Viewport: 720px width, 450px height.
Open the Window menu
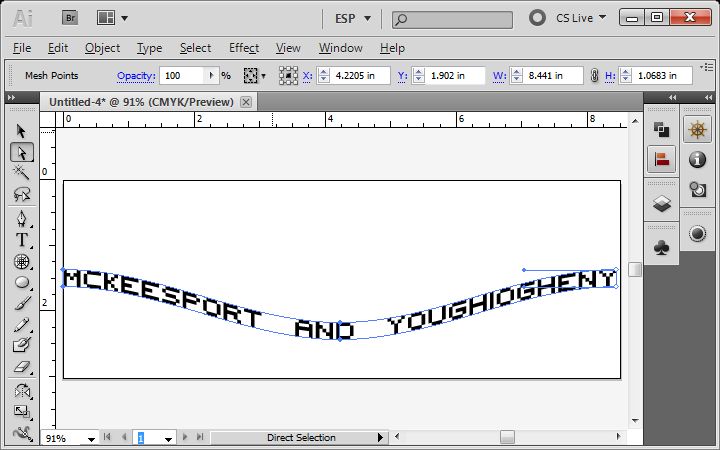coord(341,48)
